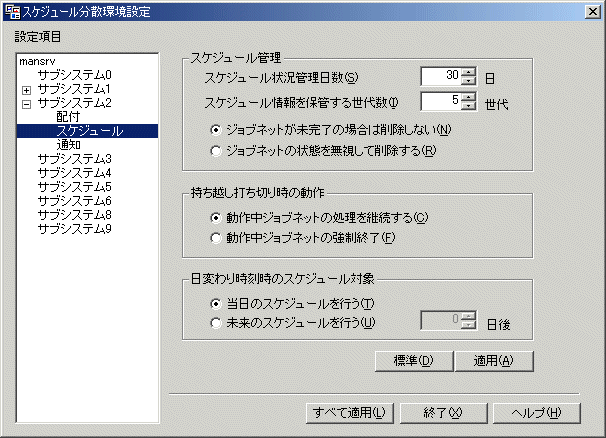Select サブシステム8 in the tree
The height and width of the screenshot is (438, 606).
coord(75,215)
